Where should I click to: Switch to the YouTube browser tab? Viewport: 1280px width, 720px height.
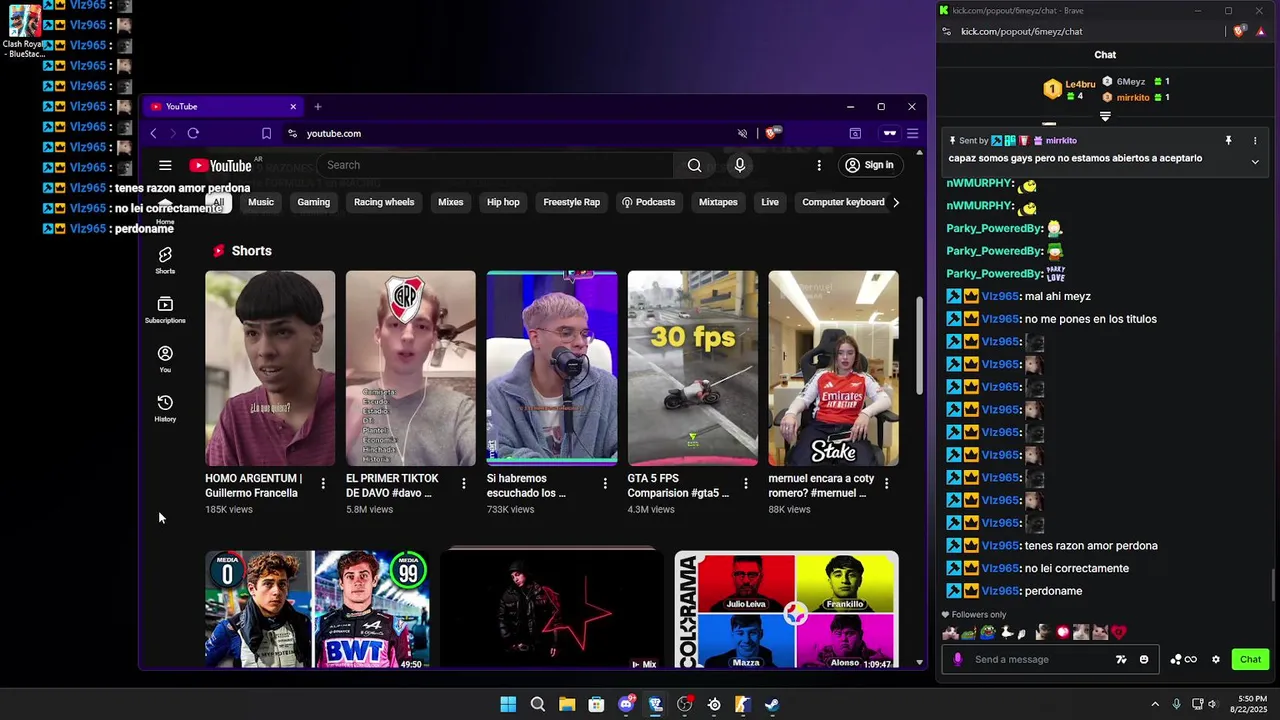click(x=220, y=107)
